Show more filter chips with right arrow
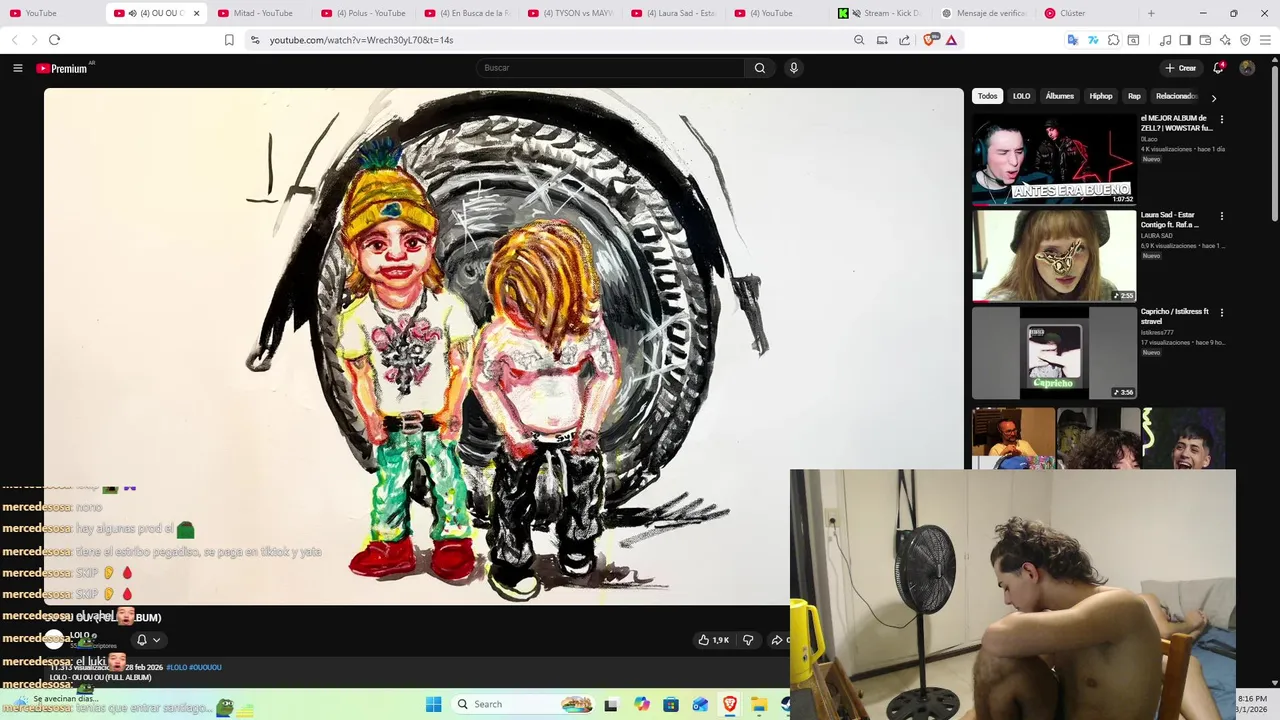1280x720 pixels. click(x=1214, y=98)
